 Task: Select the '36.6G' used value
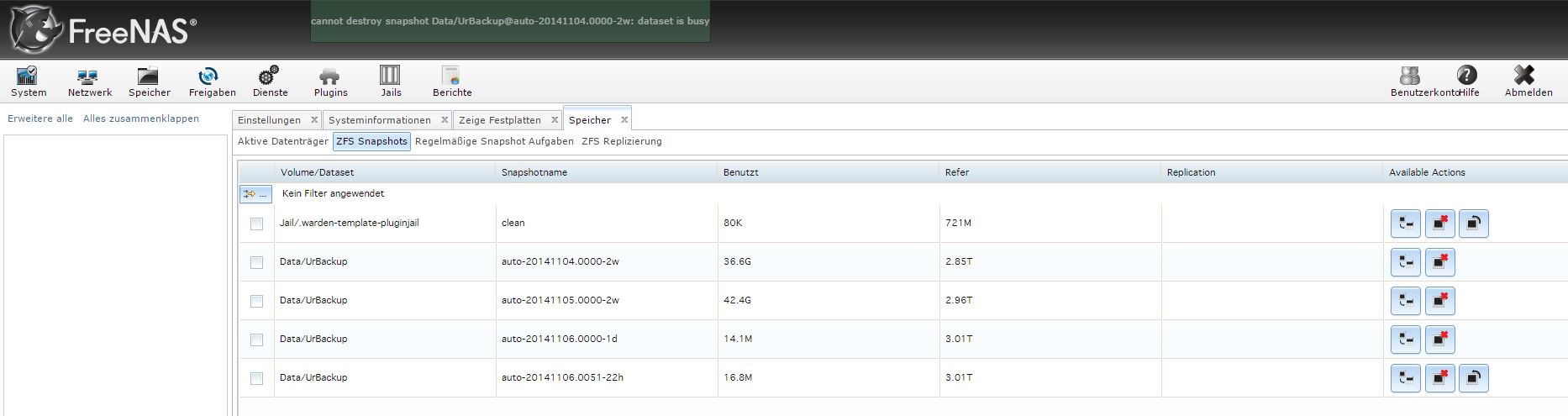(737, 261)
